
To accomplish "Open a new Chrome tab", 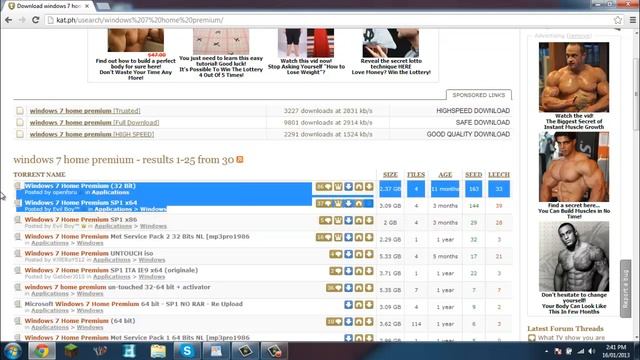I will click(x=103, y=6).
